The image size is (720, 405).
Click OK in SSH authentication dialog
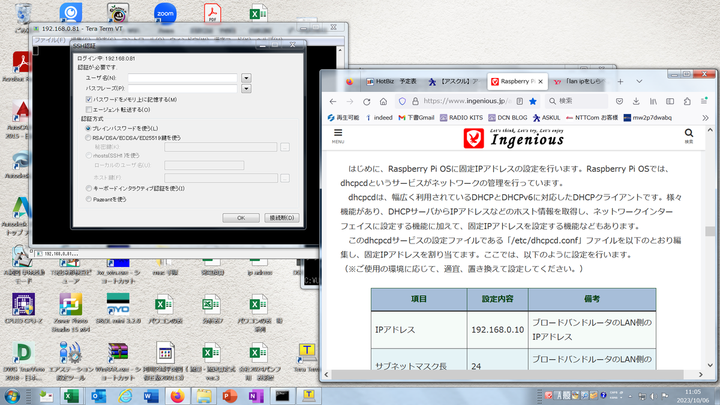(x=241, y=218)
